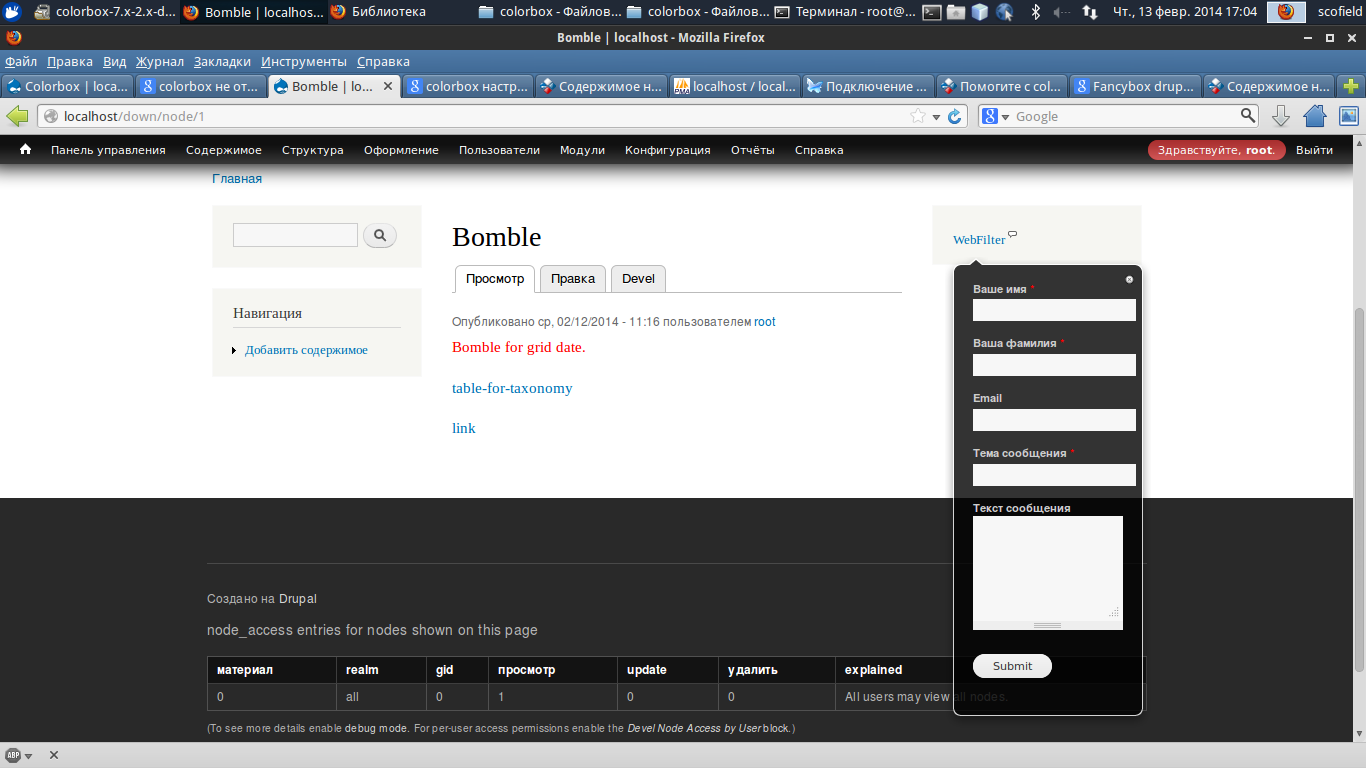The image size is (1366, 768).
Task: Click the Тема сообщения input field
Action: pyautogui.click(x=1054, y=475)
